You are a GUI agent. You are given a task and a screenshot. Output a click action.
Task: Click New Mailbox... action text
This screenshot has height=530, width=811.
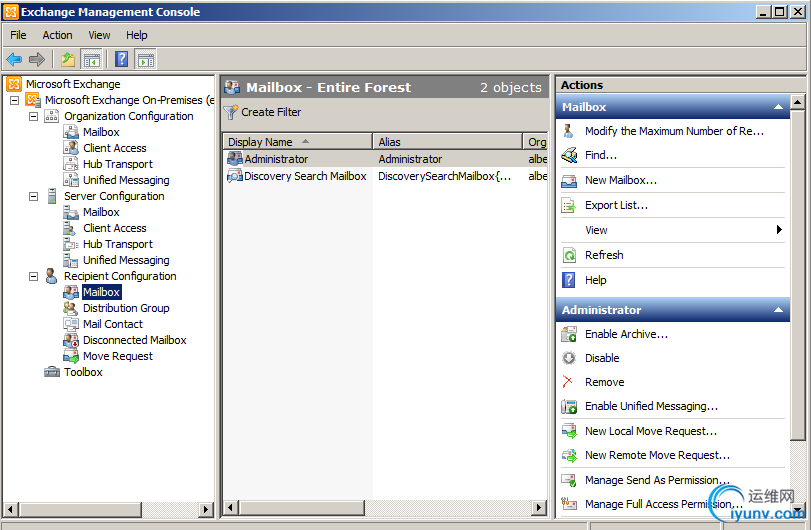point(621,180)
